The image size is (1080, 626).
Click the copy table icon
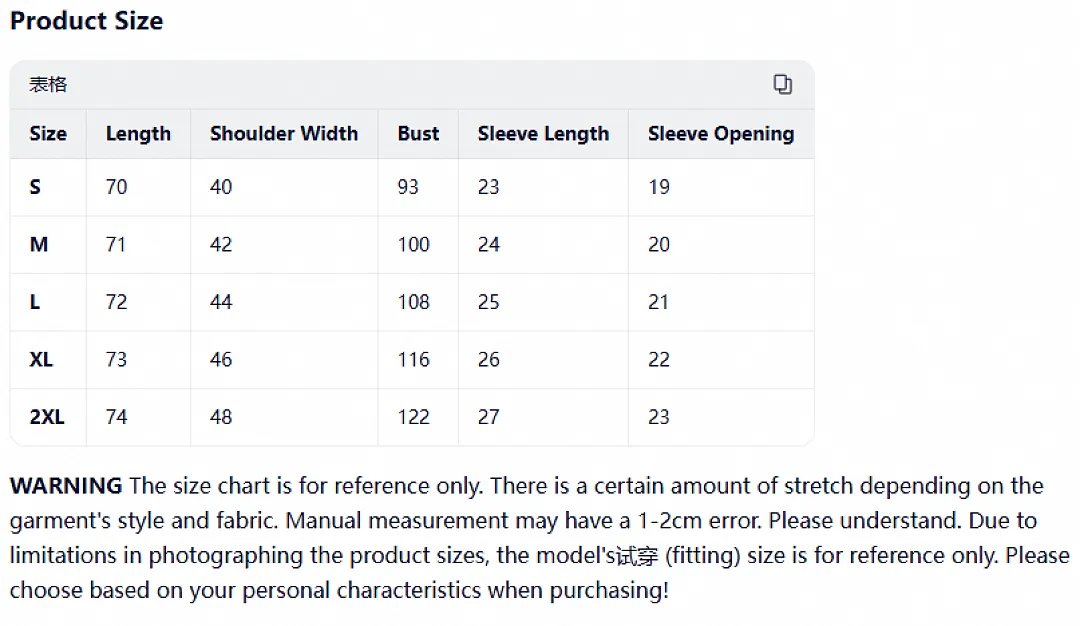click(782, 84)
